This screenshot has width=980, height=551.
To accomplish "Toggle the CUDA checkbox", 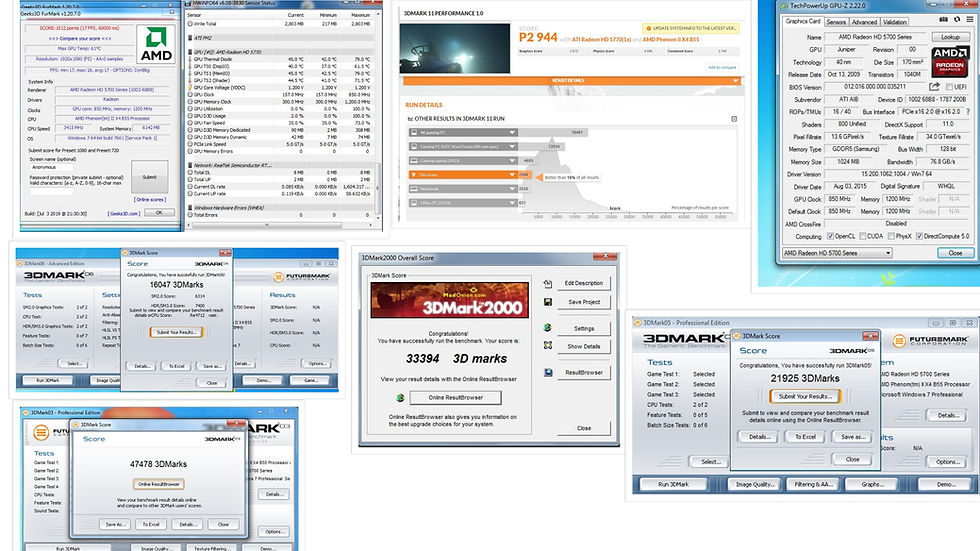I will [862, 236].
